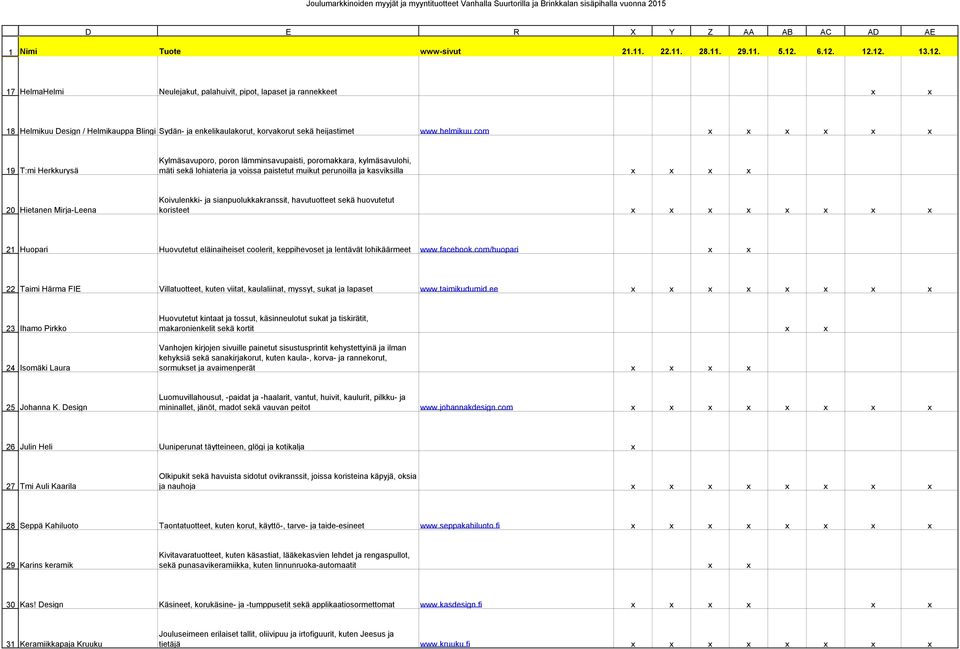Click the 'Käsineet, korukäsine-' product cell
Image resolution: width=960 pixels, height=649 pixels.
pyautogui.click(x=288, y=589)
